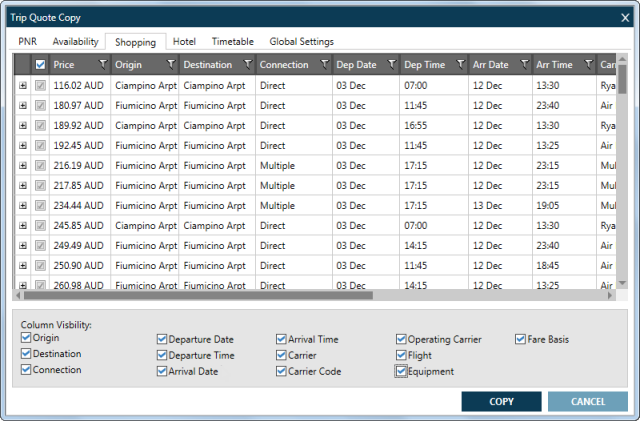The image size is (640, 421).
Task: Click the CANCEL button
Action: 587,402
